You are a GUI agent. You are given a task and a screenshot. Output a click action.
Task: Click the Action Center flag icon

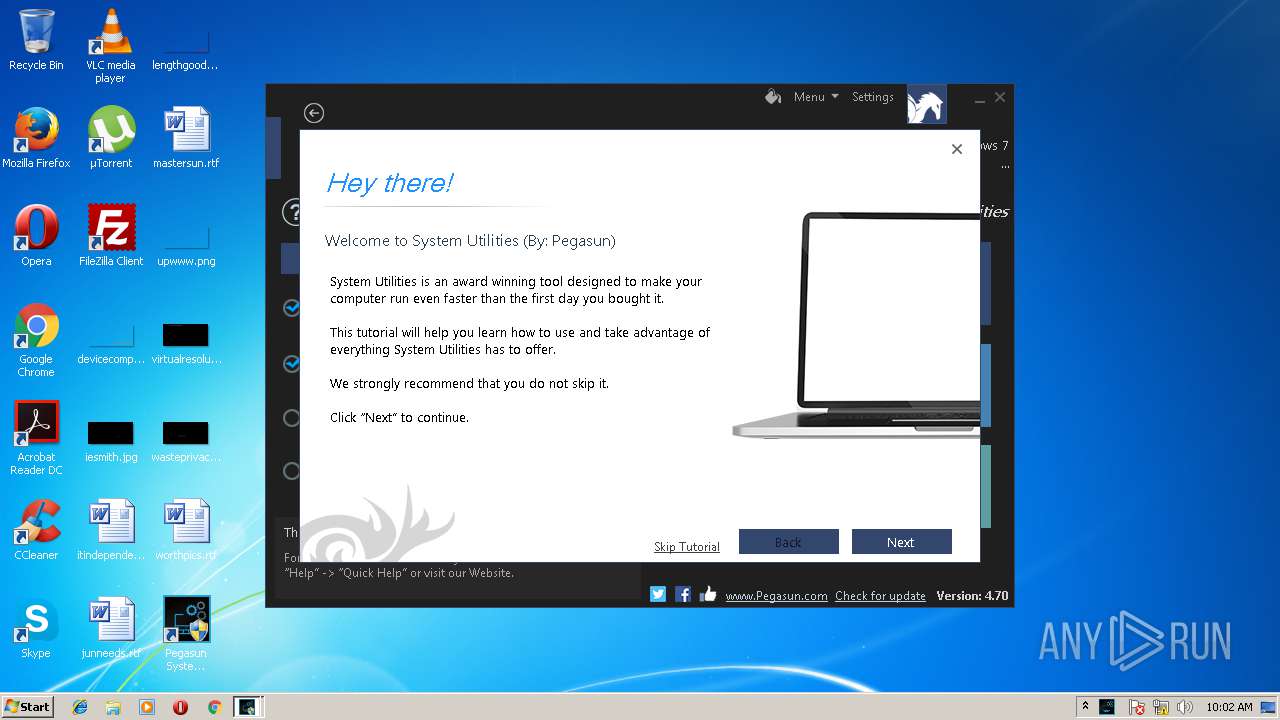[x=1137, y=707]
